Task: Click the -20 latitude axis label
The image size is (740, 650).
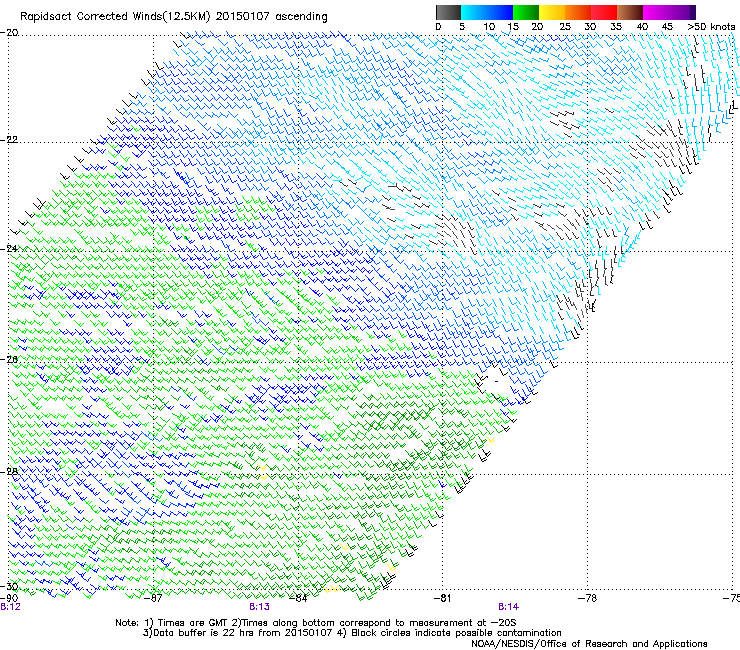Action: pos(9,33)
